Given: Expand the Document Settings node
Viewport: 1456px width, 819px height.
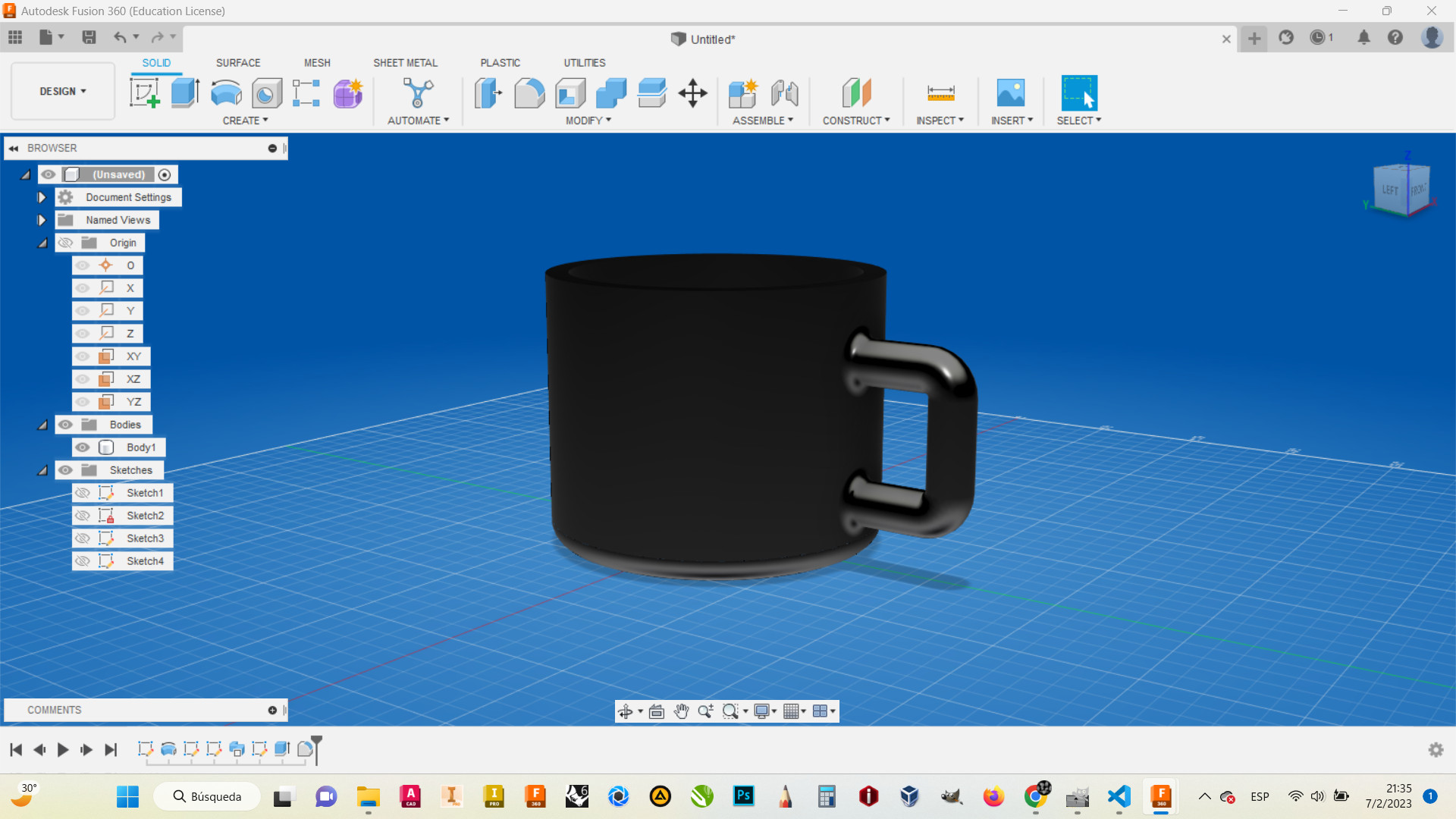Looking at the screenshot, I should pos(42,197).
